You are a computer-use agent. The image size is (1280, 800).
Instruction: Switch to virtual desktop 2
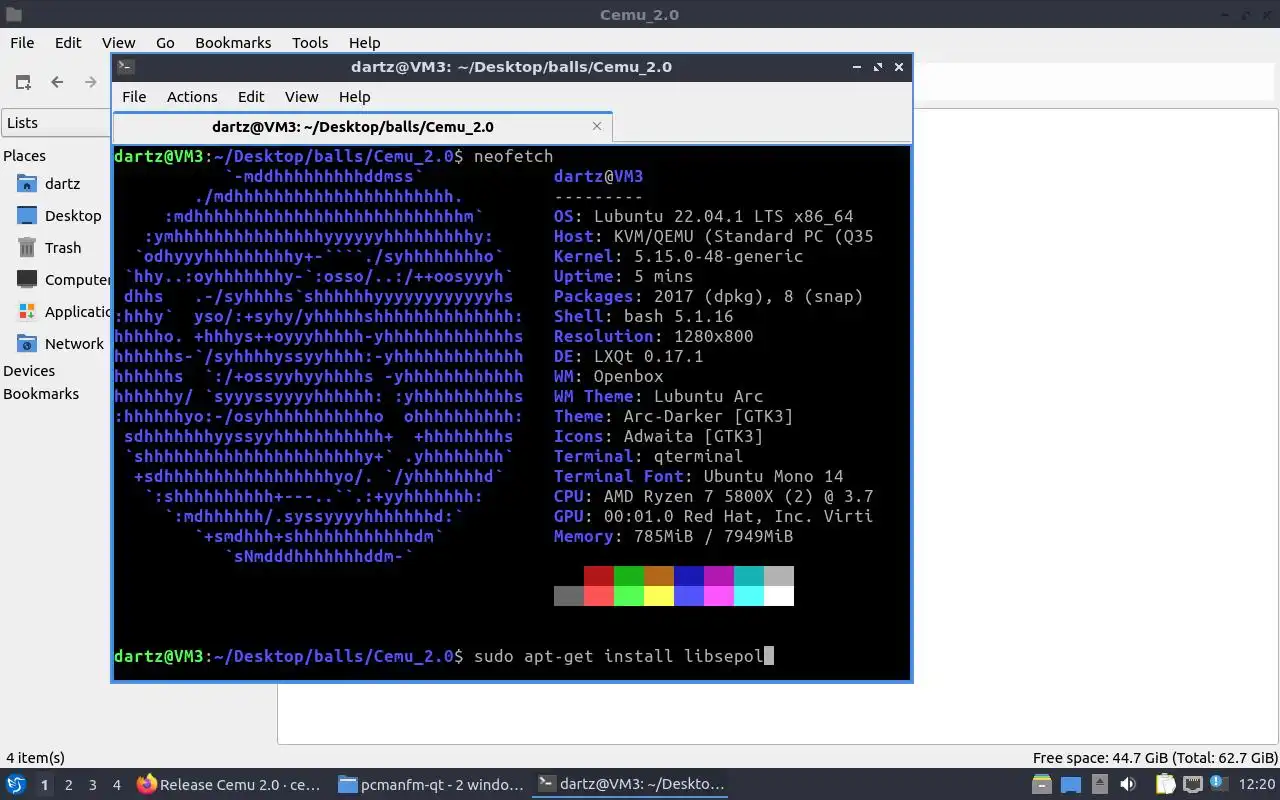click(x=69, y=785)
